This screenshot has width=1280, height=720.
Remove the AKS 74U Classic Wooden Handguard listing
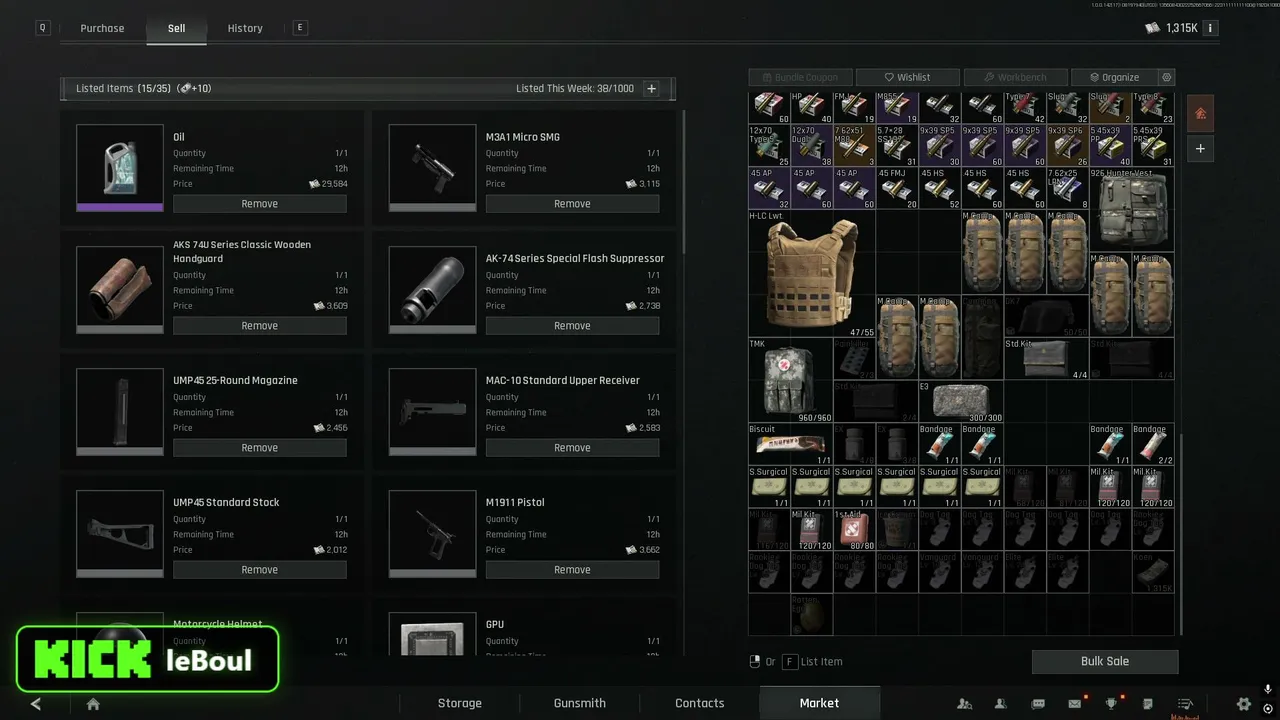pyautogui.click(x=260, y=326)
